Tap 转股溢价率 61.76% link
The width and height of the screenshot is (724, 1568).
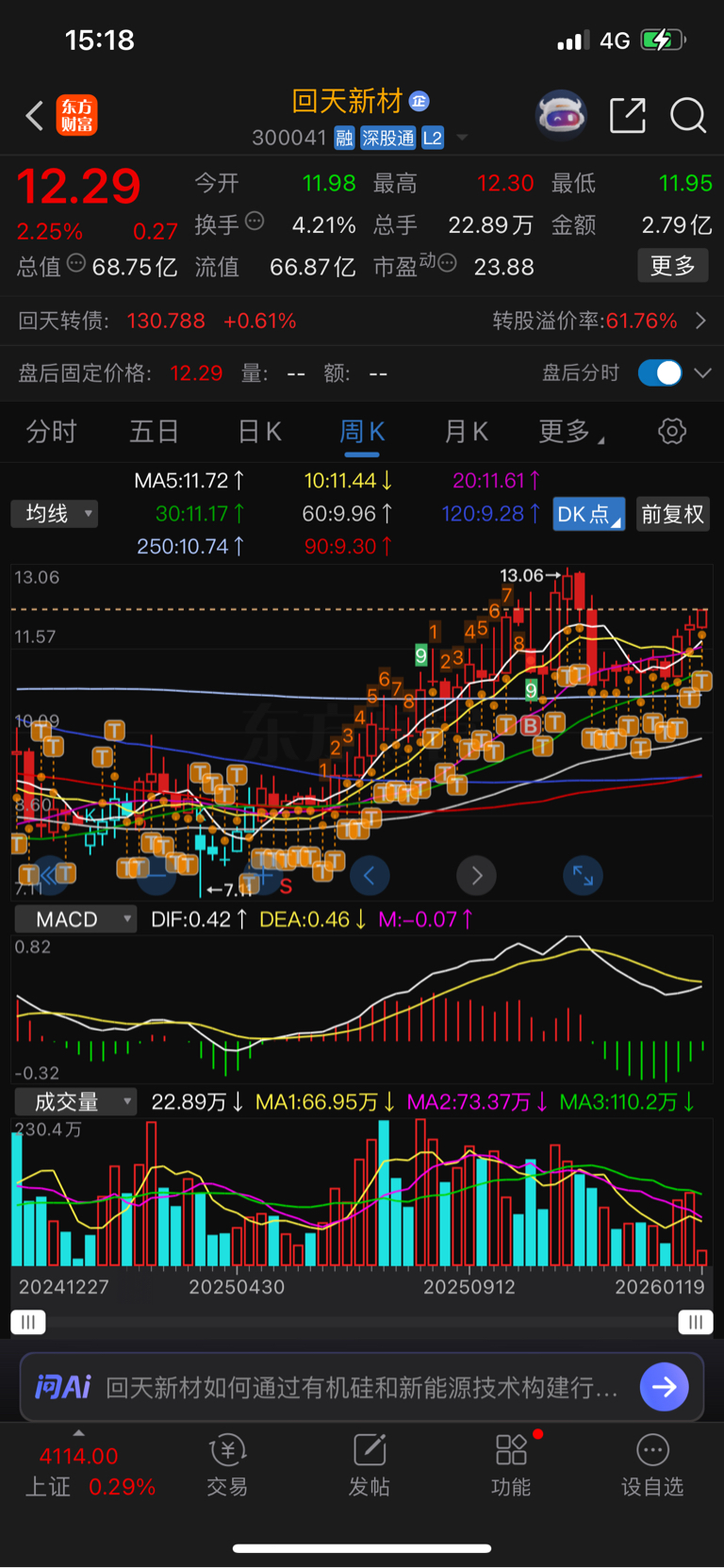[x=584, y=321]
